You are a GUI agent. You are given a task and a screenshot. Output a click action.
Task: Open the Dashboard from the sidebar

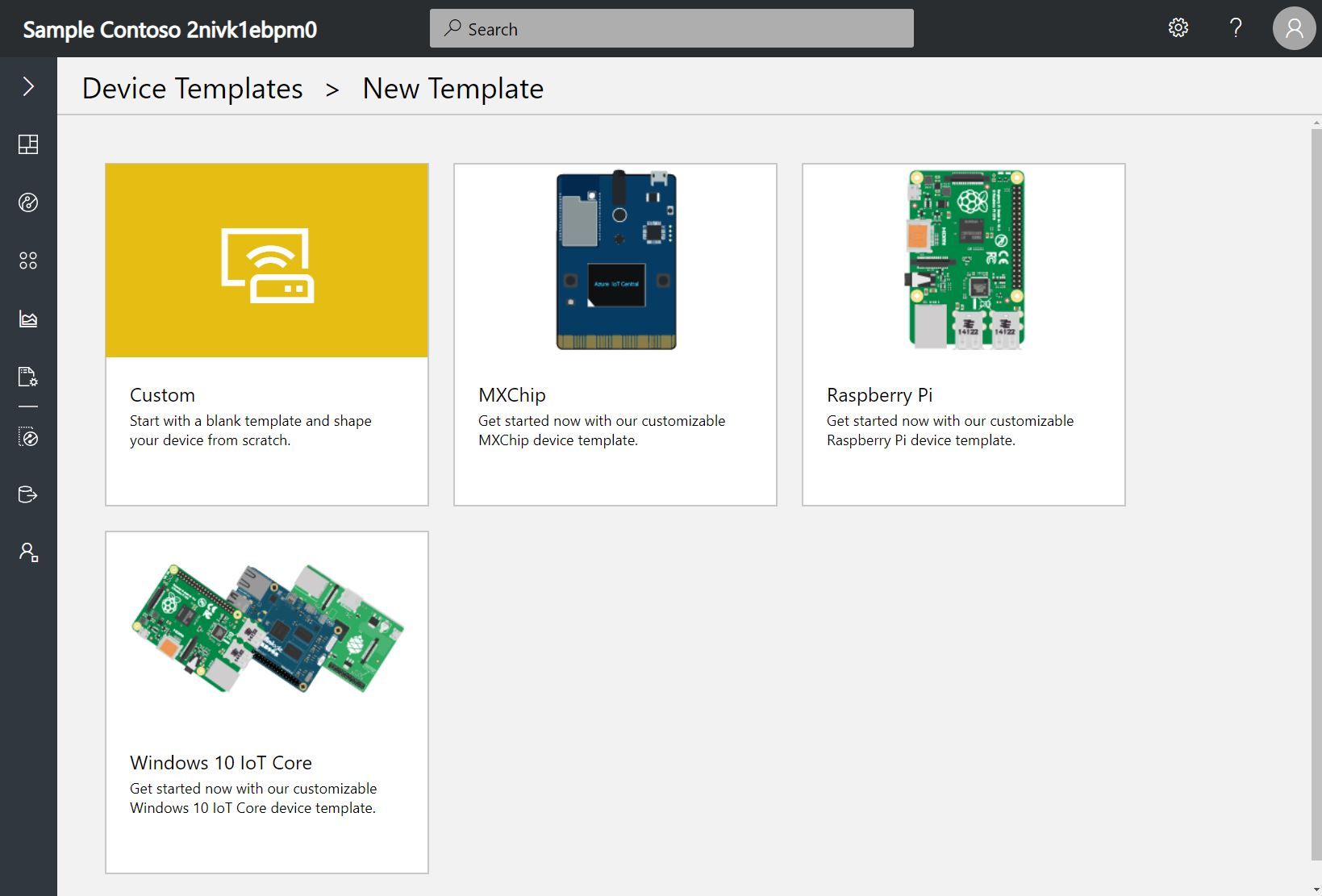pos(28,145)
